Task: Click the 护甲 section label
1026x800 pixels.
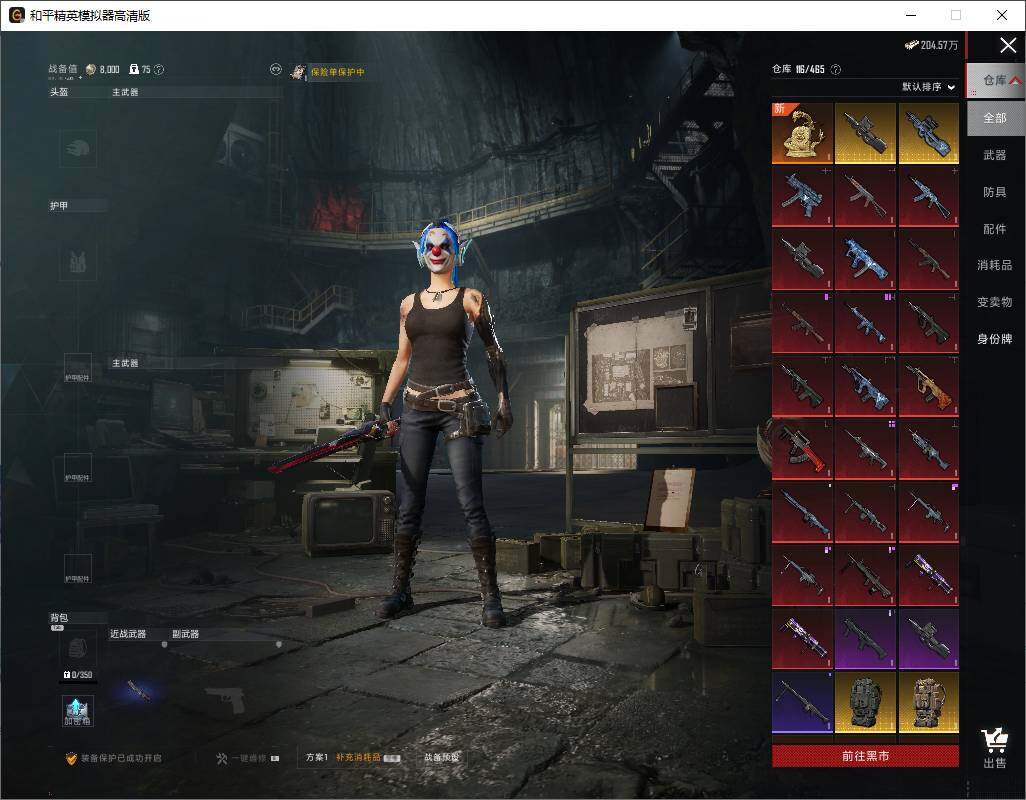Action: [59, 205]
